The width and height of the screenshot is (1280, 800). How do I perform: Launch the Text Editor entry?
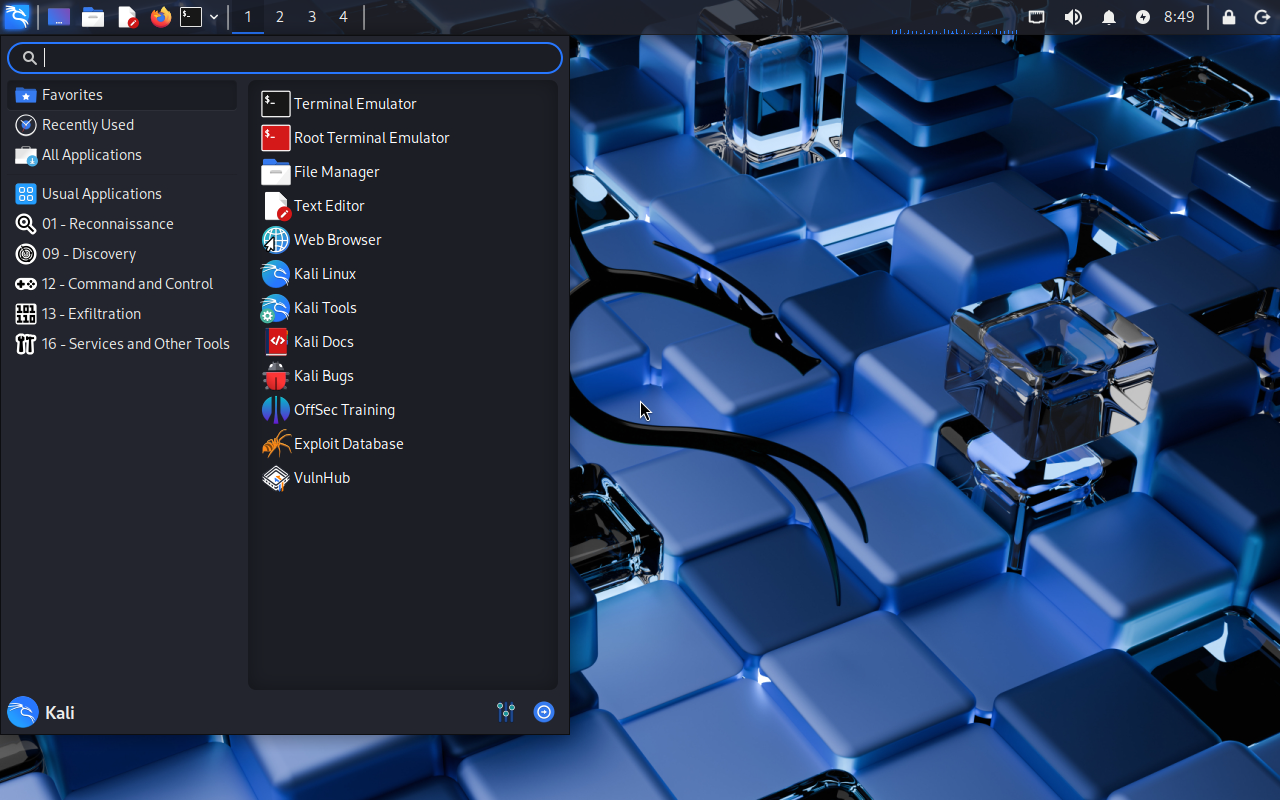point(329,206)
